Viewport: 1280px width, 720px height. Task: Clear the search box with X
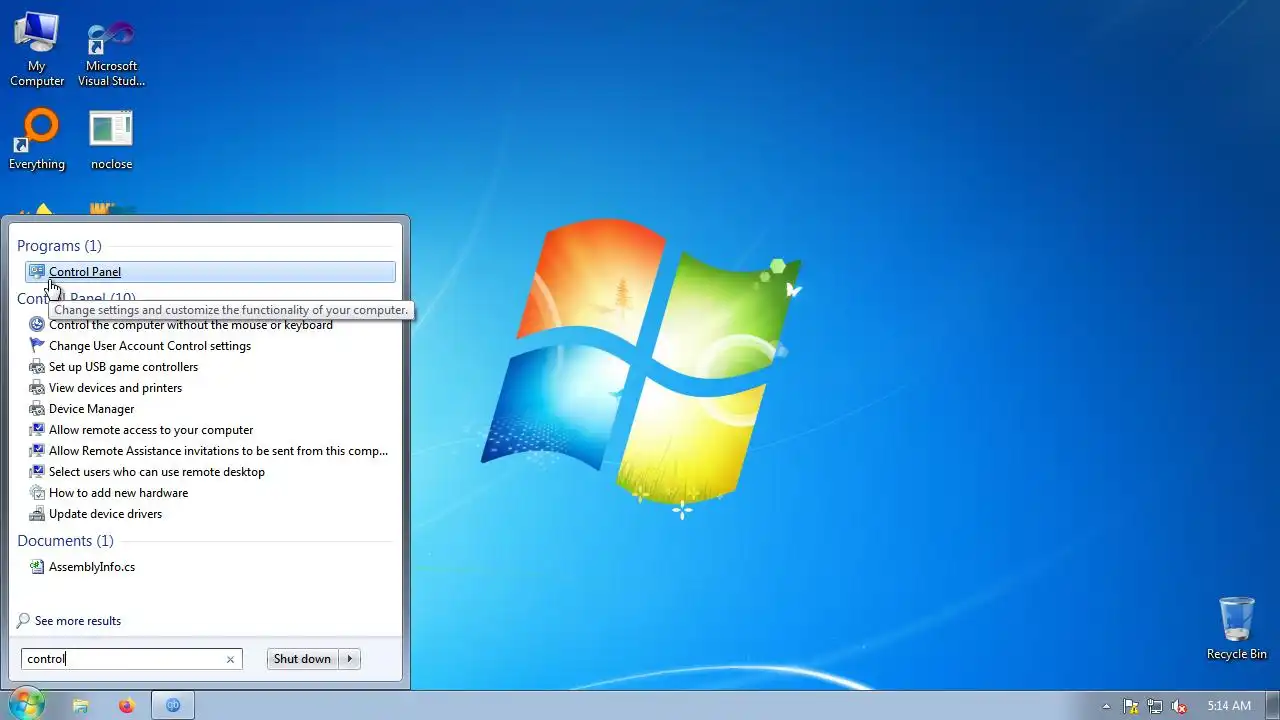[x=230, y=659]
